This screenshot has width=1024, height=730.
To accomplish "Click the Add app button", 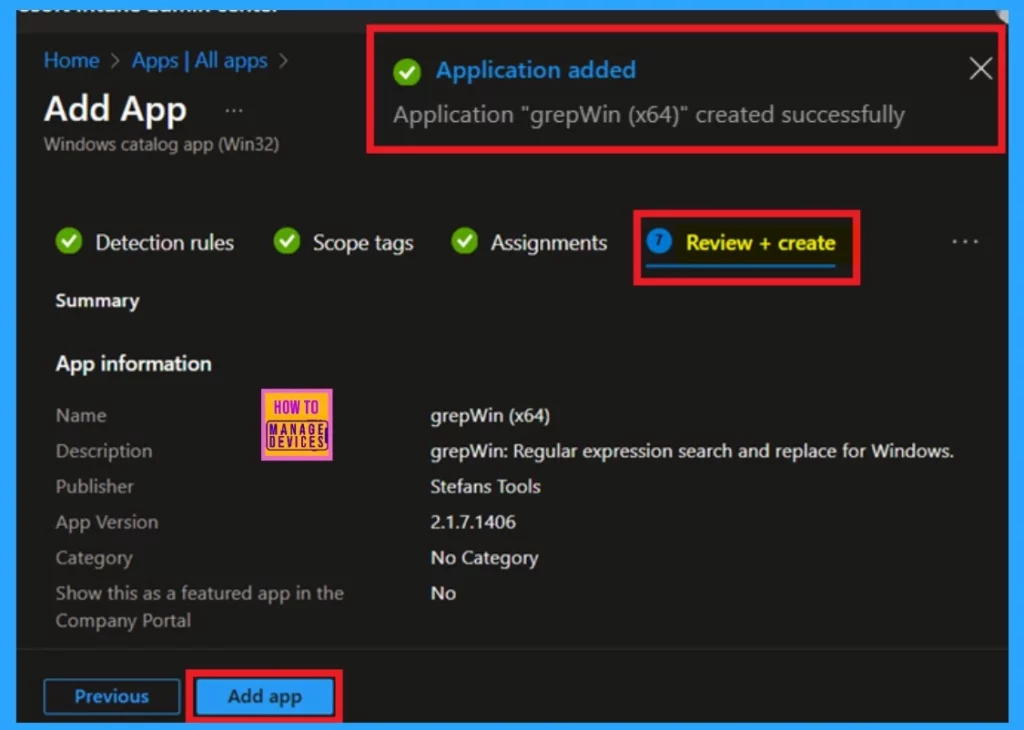I will (x=264, y=696).
